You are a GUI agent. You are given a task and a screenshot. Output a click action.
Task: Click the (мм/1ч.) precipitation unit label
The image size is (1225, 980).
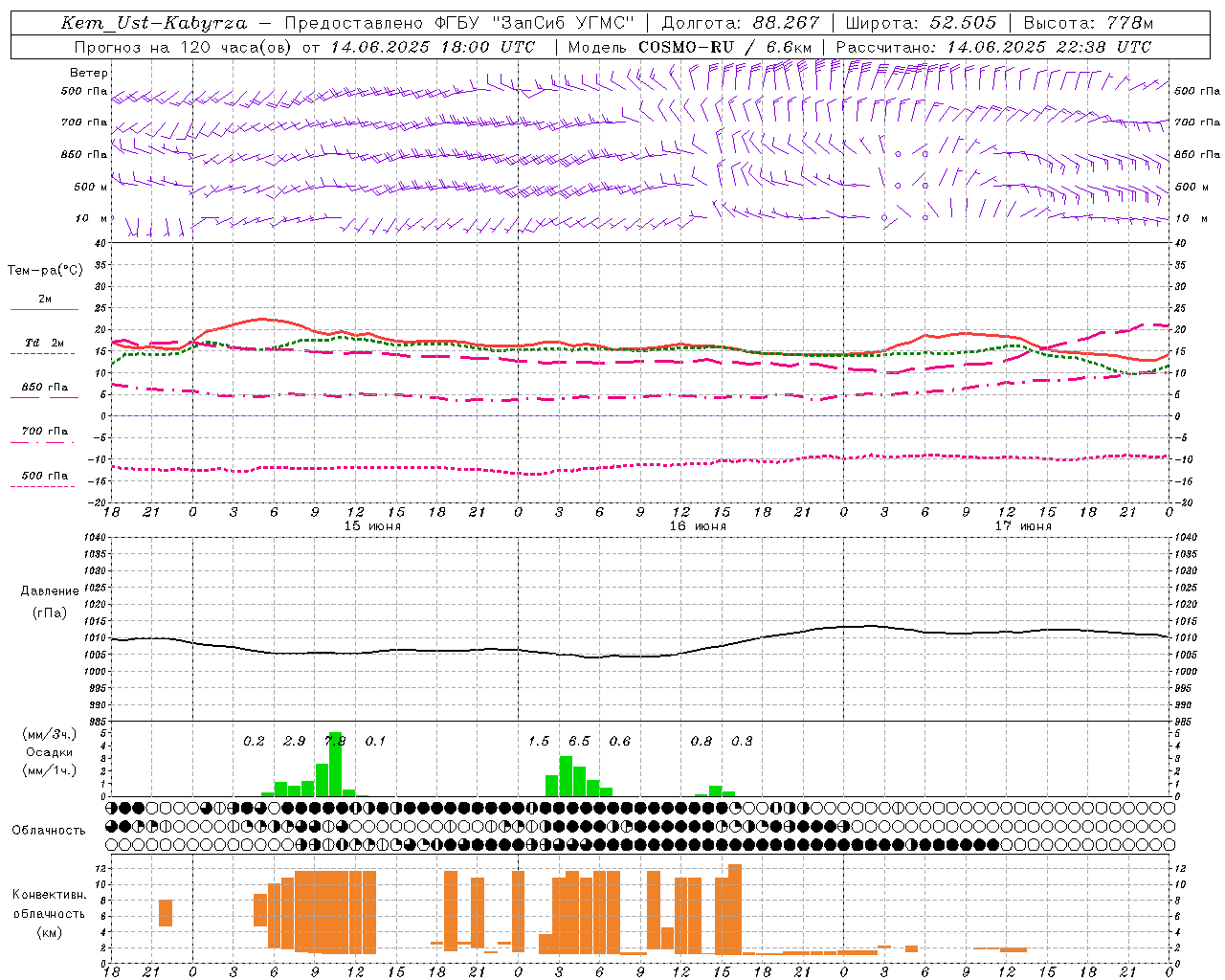(x=49, y=770)
